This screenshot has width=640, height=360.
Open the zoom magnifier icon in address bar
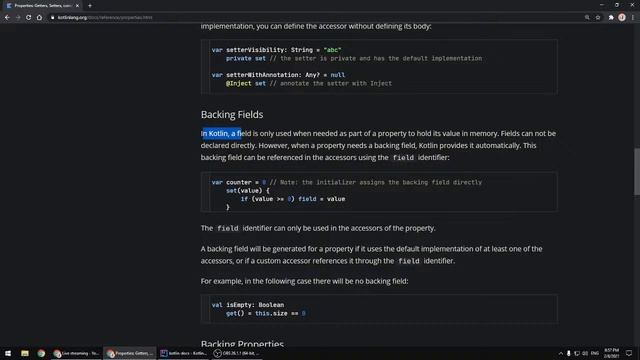pyautogui.click(x=587, y=18)
